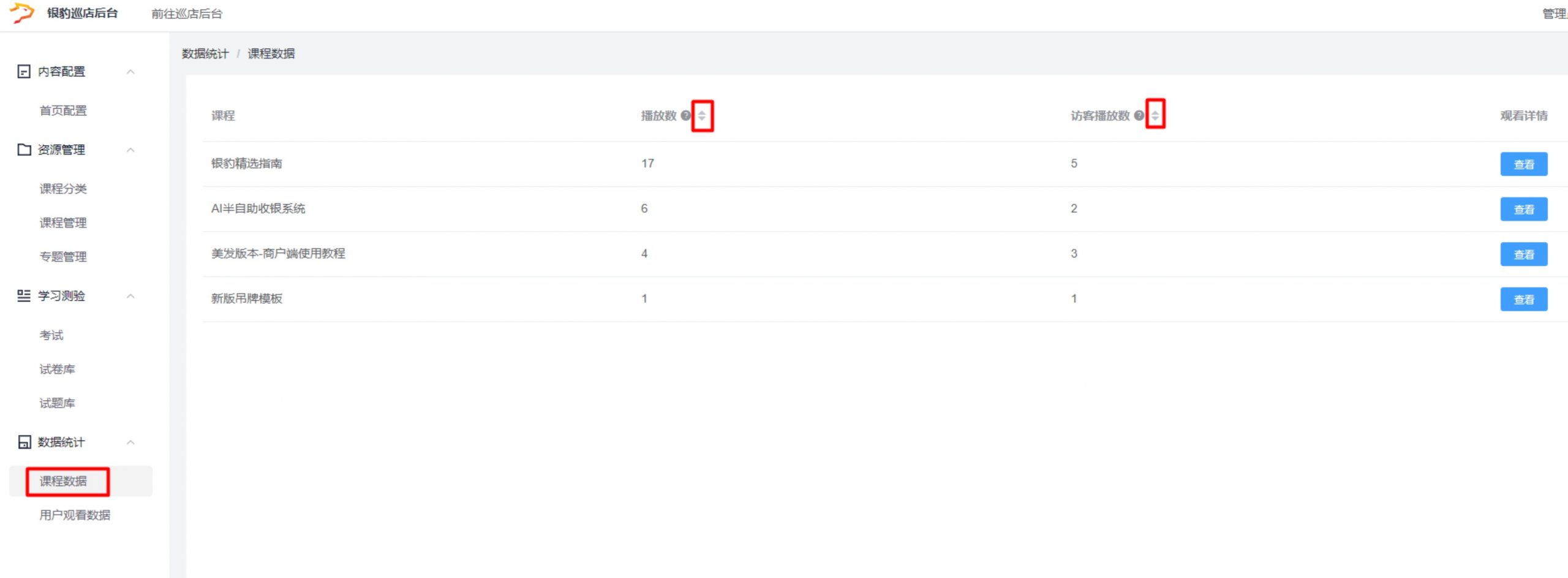Go to the 试题库 page
The width and height of the screenshot is (1568, 578).
click(x=57, y=403)
